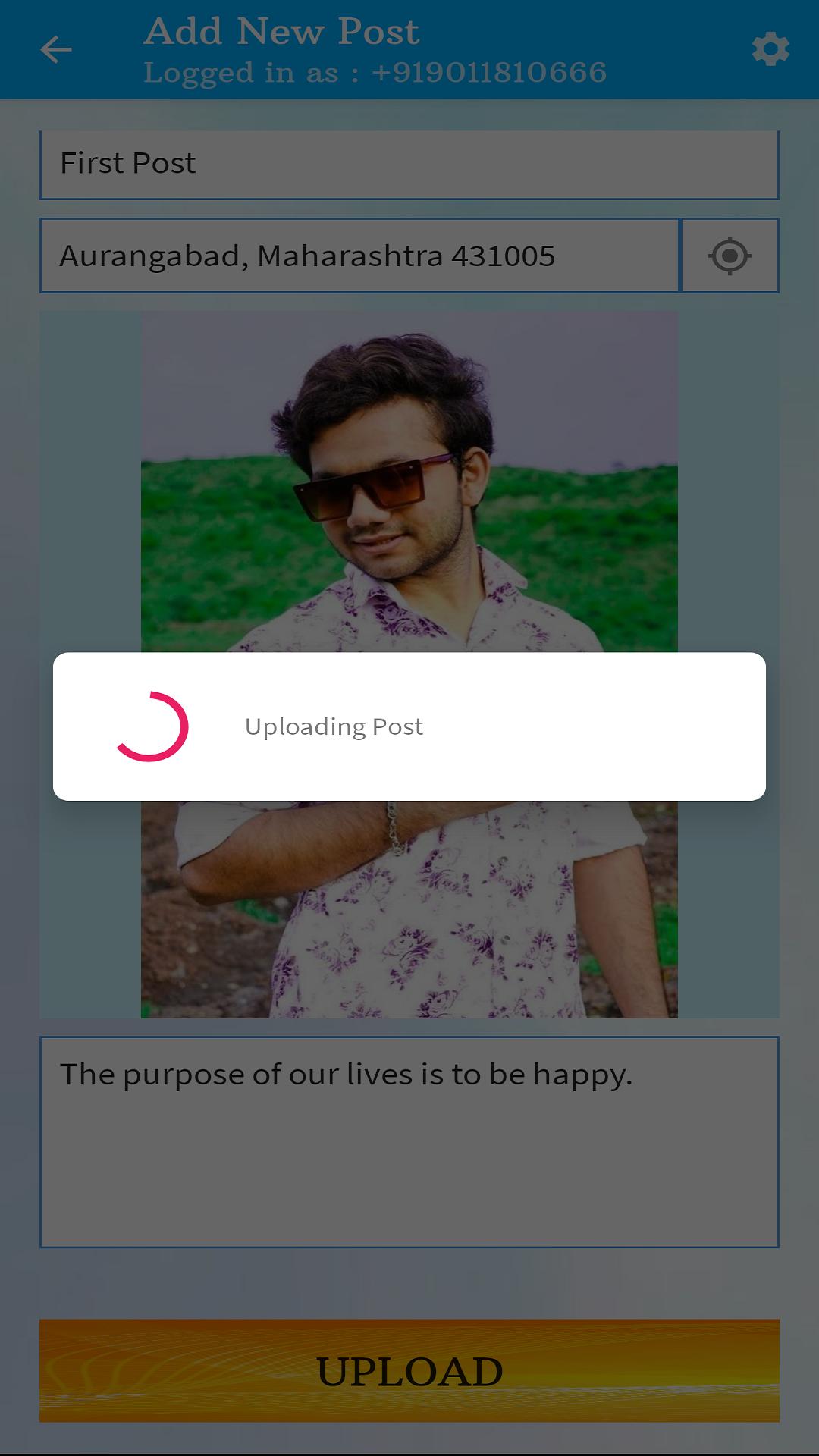Select the Aurangabad, Maharashtra location field

[359, 256]
